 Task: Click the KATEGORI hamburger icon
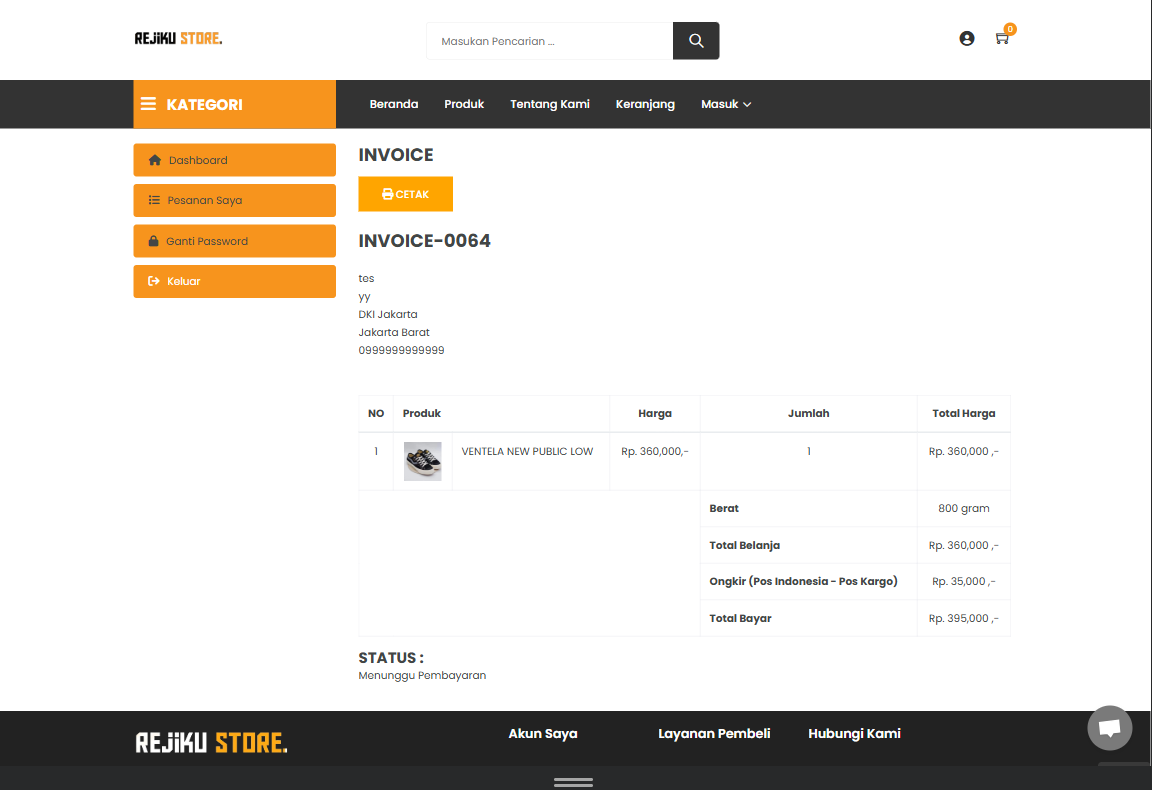pyautogui.click(x=148, y=103)
